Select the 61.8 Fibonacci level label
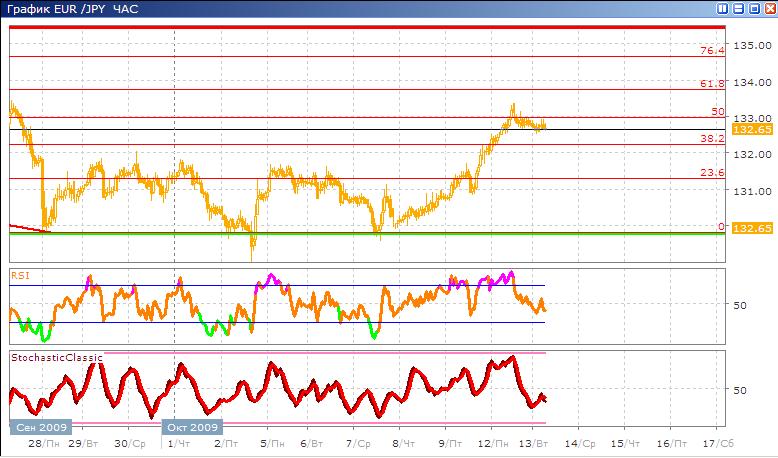 pos(712,84)
